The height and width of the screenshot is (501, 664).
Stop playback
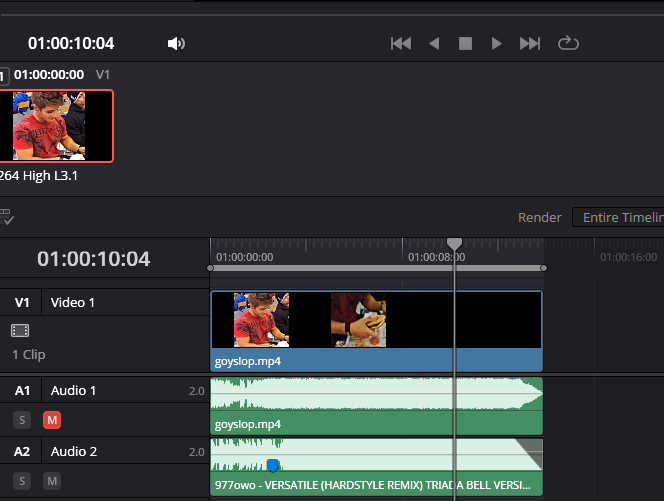point(465,43)
